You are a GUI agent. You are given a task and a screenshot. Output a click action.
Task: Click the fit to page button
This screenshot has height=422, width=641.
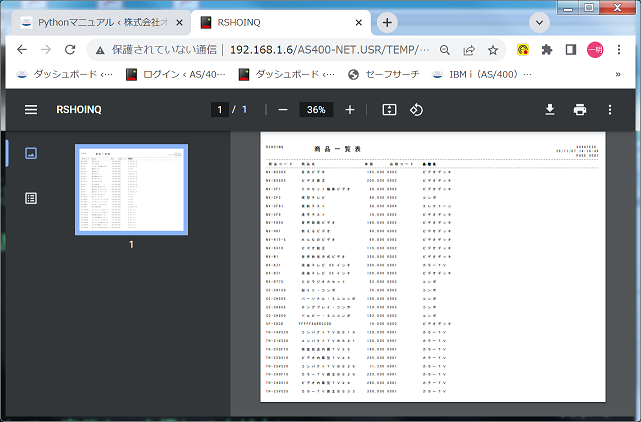389,109
